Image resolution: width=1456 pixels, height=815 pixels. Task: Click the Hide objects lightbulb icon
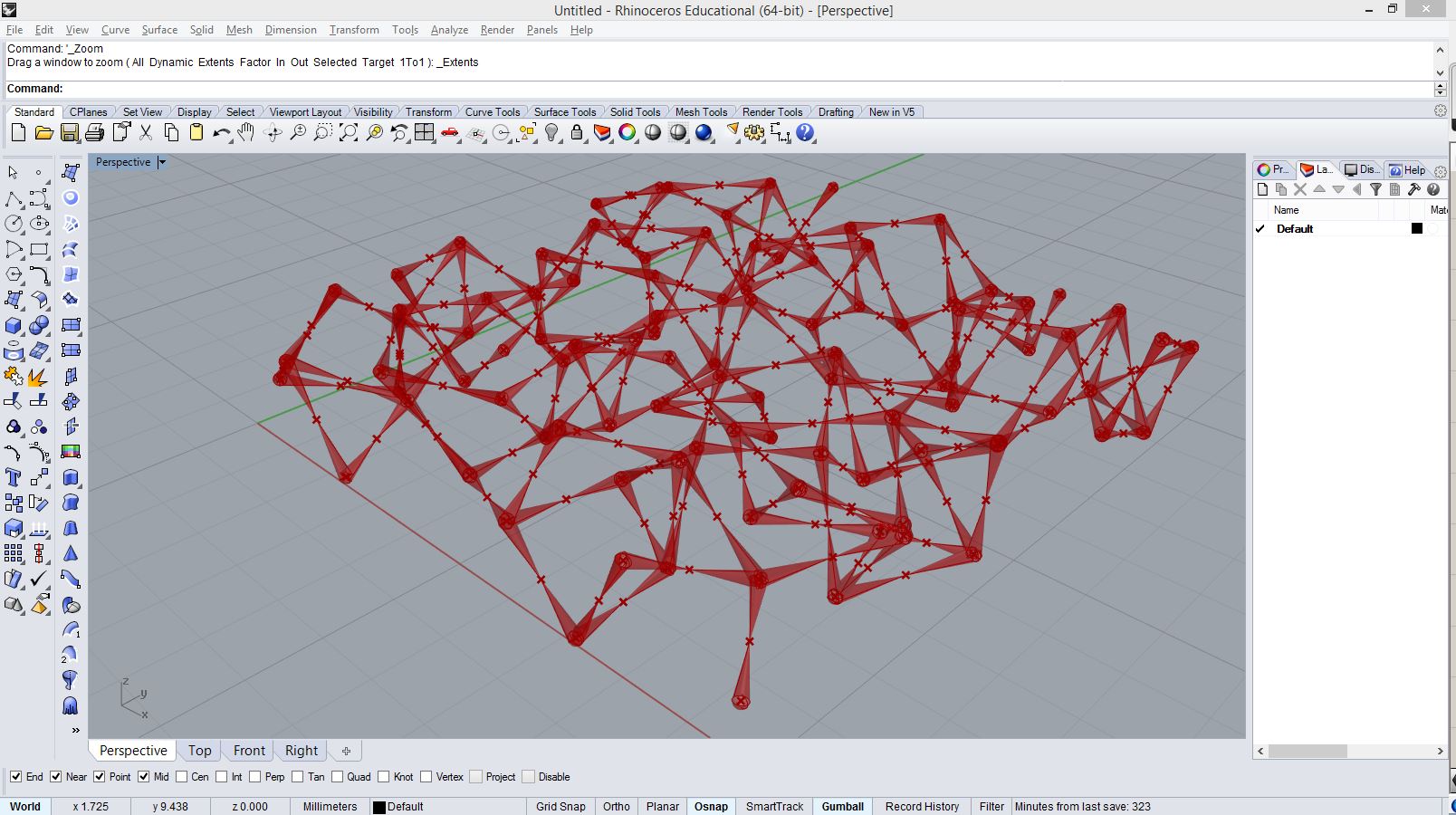551,133
